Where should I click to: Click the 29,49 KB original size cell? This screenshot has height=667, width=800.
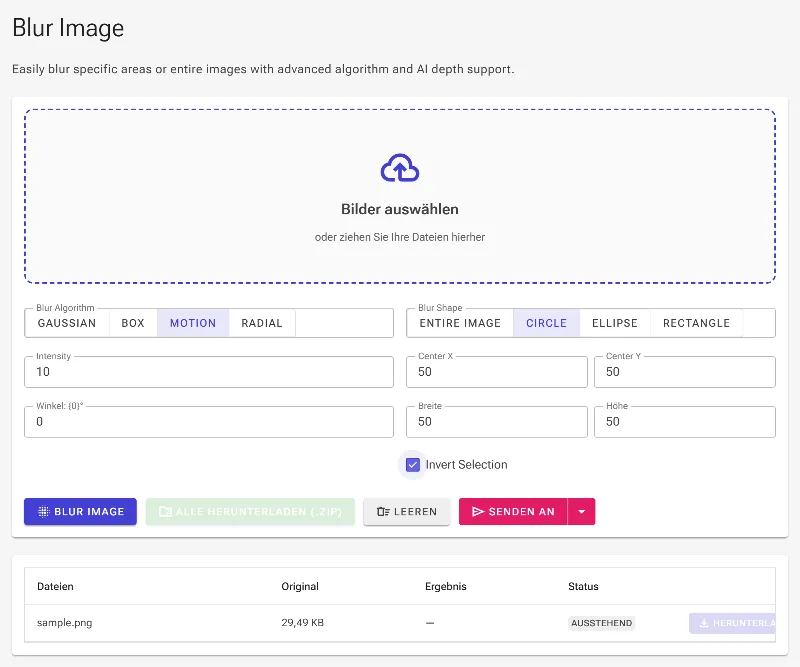click(x=303, y=623)
